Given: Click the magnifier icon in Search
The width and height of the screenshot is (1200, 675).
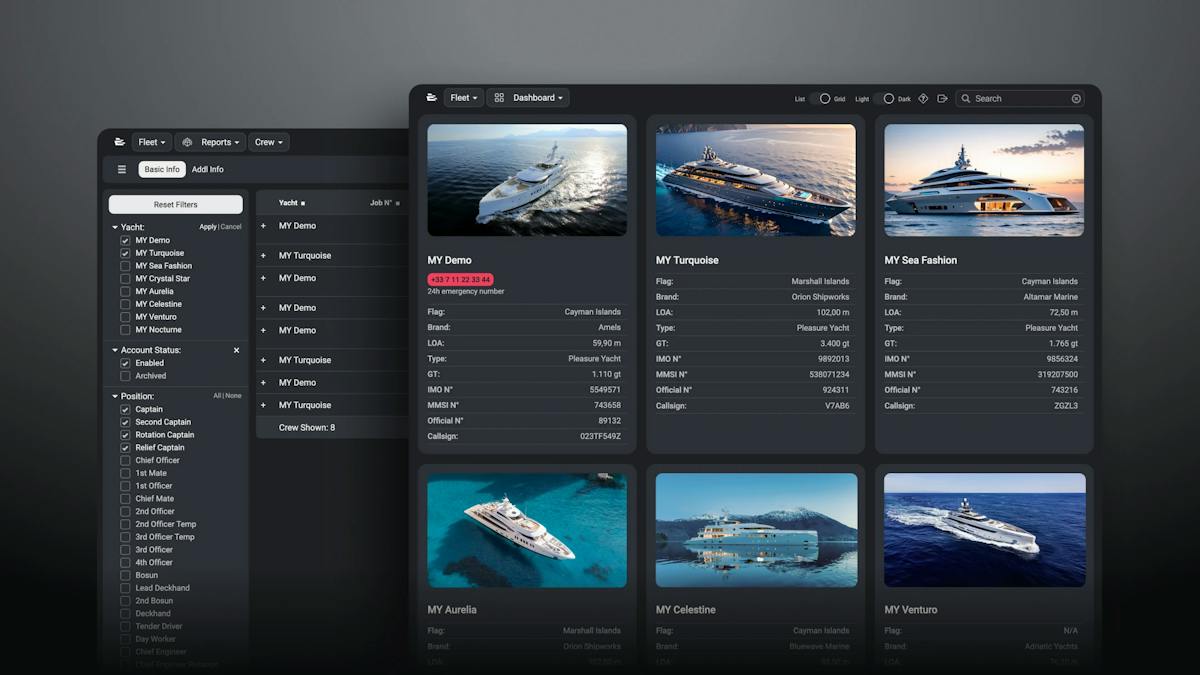Looking at the screenshot, I should pyautogui.click(x=966, y=99).
